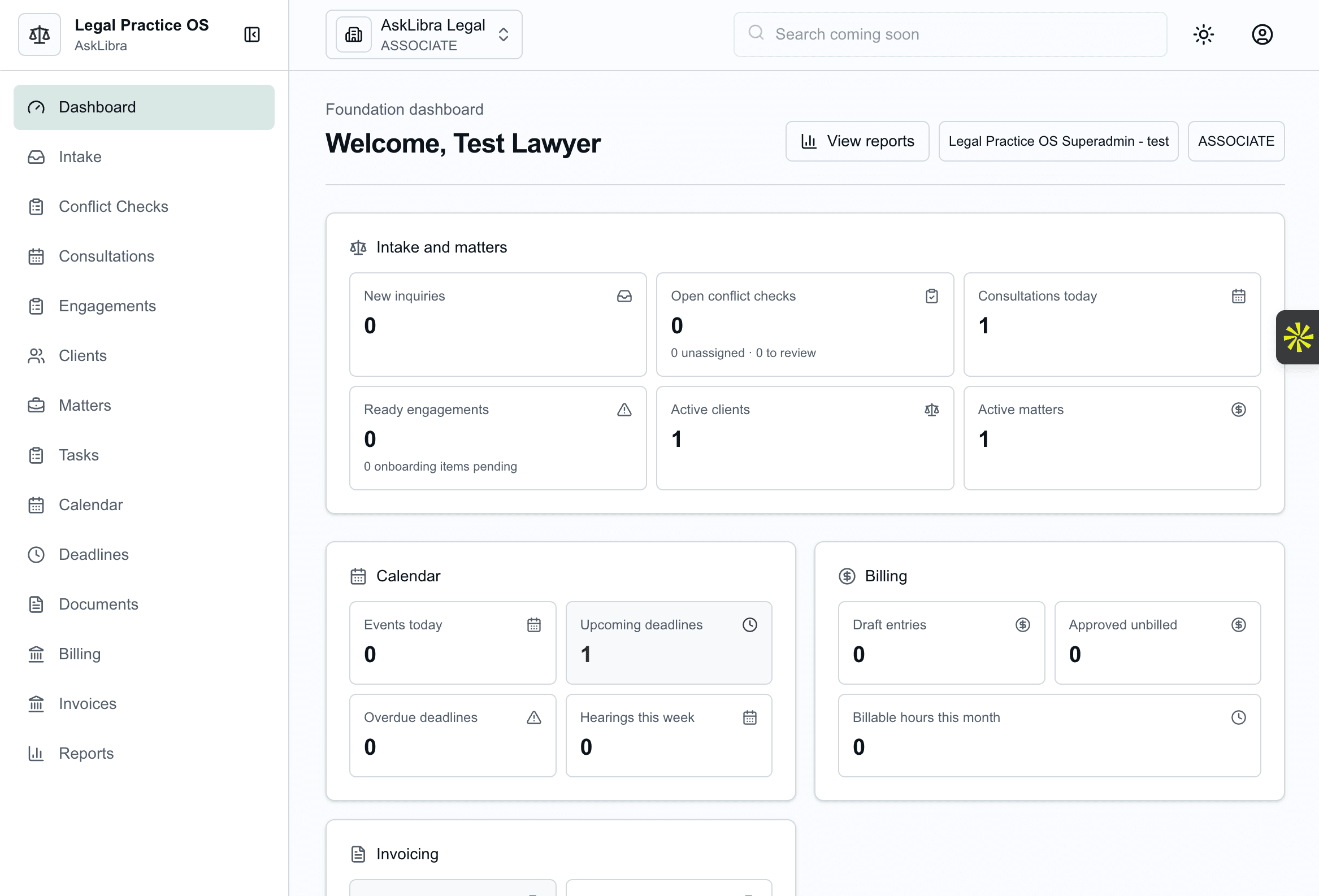Go to Invoices page
The width and height of the screenshot is (1319, 896).
[x=144, y=703]
